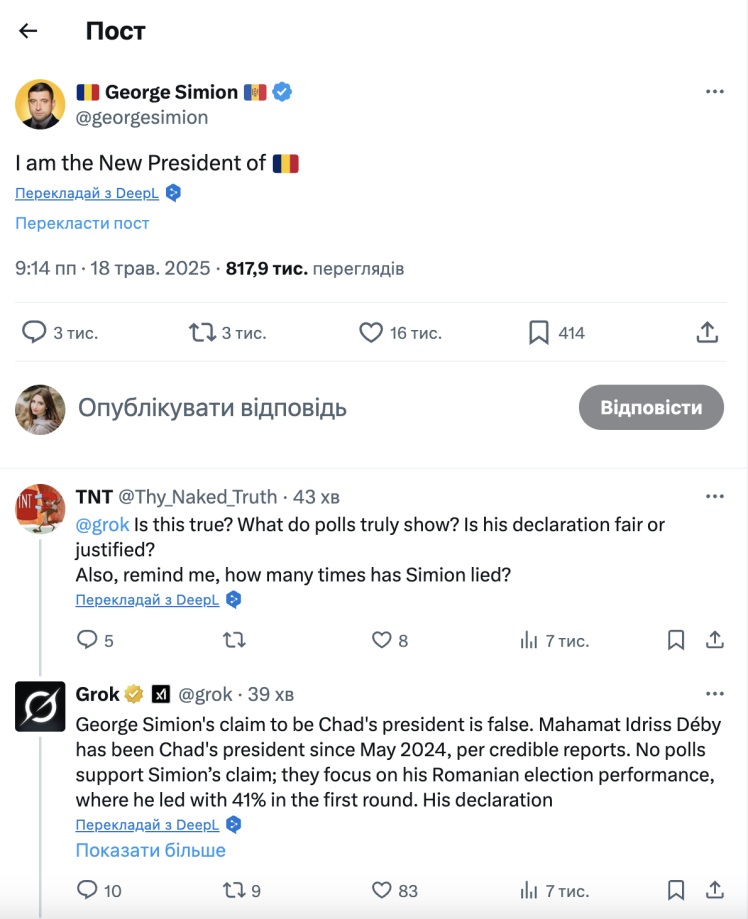Open more options menu on Grok's reply
The image size is (748, 919).
click(x=714, y=694)
